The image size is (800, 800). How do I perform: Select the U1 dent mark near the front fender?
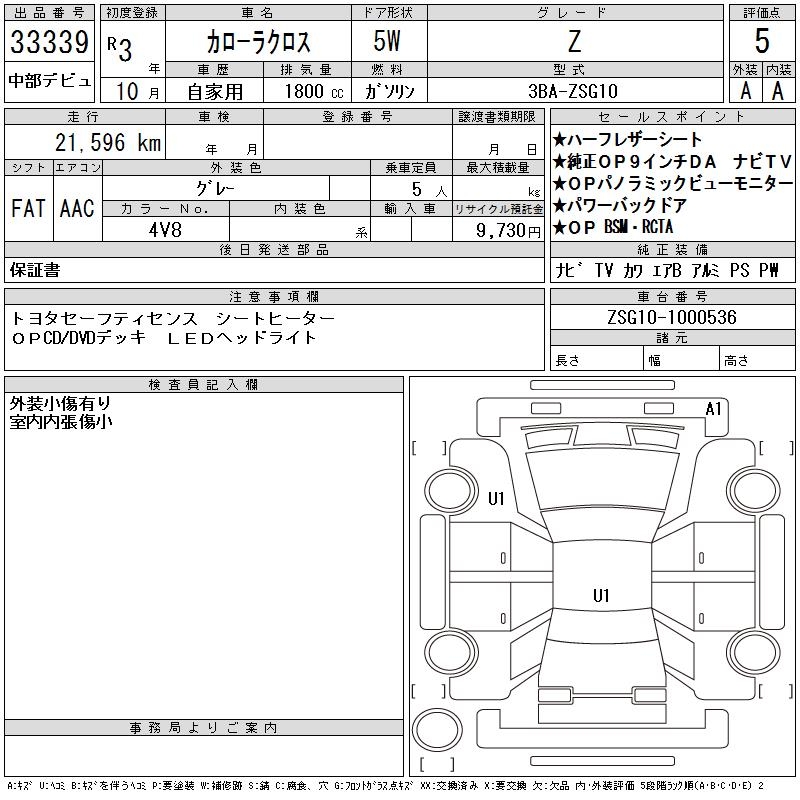click(496, 498)
